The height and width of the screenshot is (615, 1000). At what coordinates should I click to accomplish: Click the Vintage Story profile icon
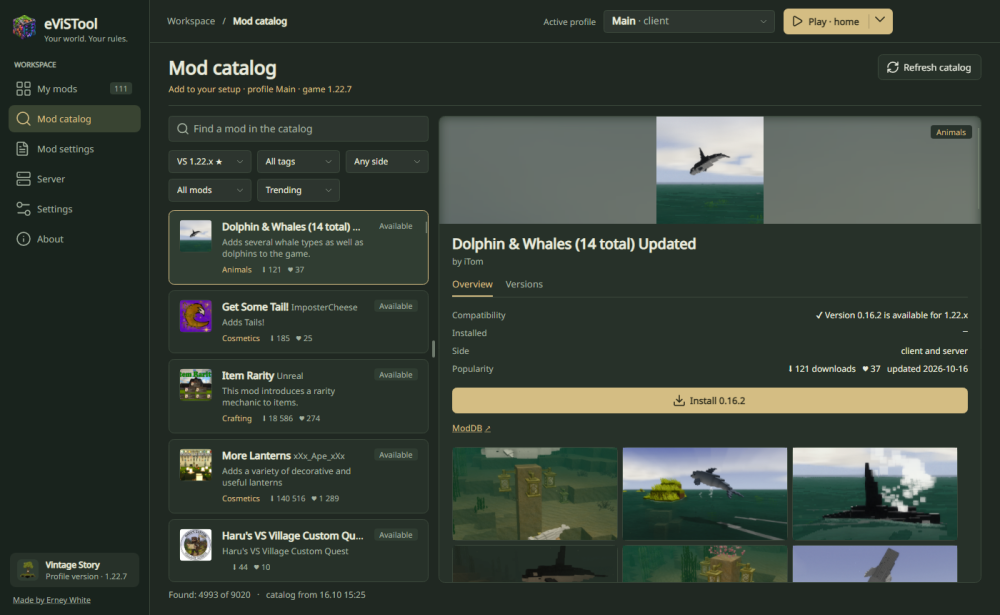tap(27, 569)
